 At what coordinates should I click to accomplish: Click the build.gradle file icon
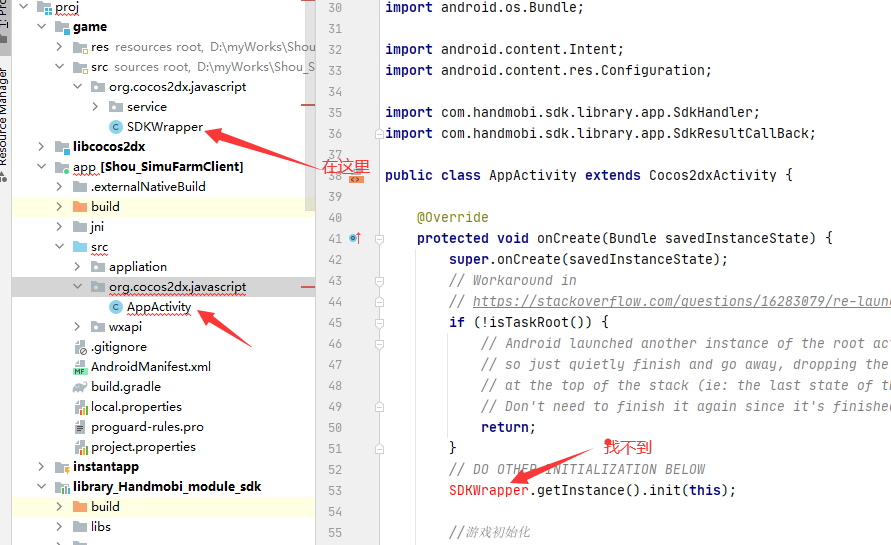[80, 387]
